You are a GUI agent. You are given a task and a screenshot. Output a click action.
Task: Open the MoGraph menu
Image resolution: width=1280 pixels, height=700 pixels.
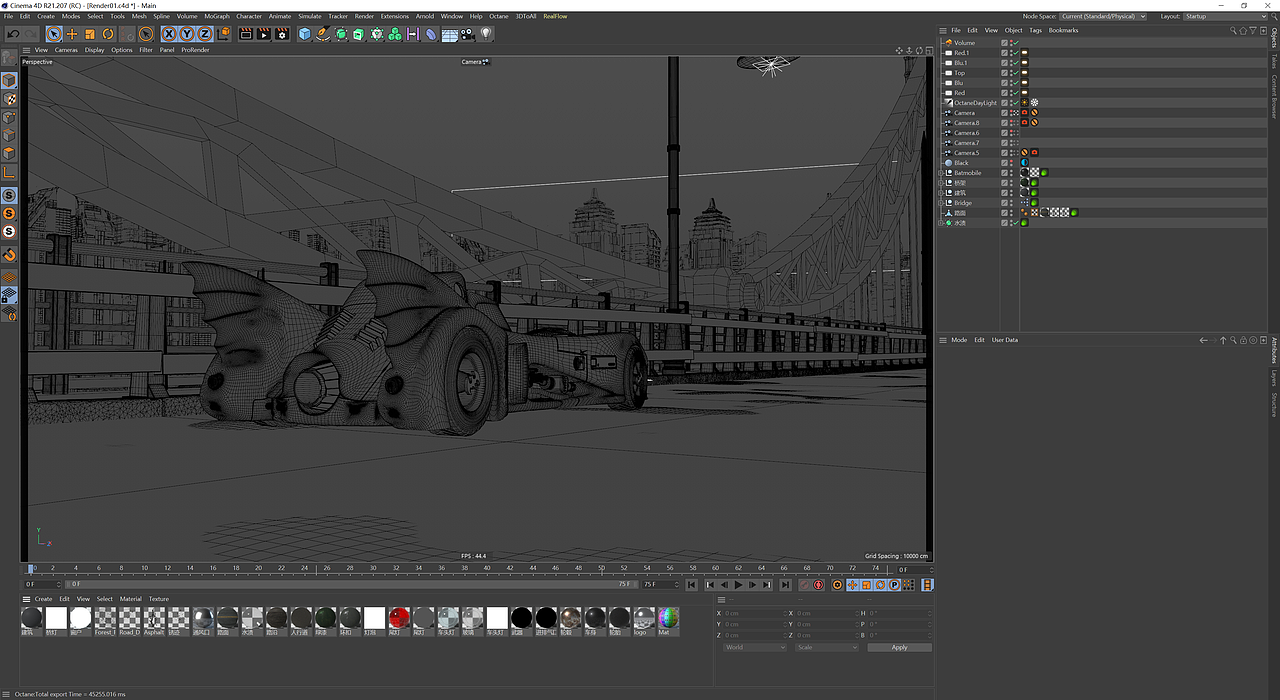217,16
